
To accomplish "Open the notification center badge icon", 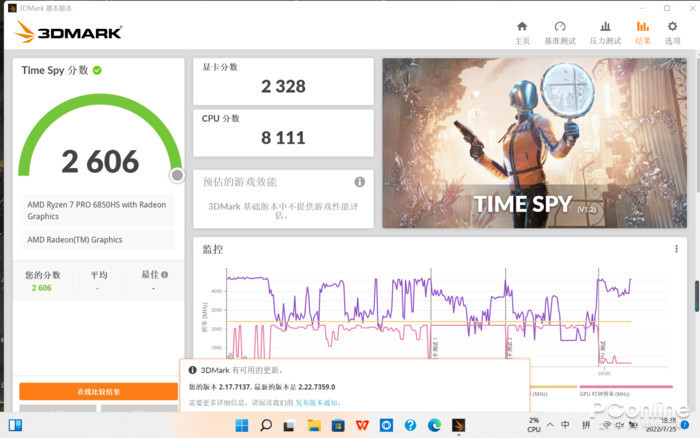I will tap(685, 425).
